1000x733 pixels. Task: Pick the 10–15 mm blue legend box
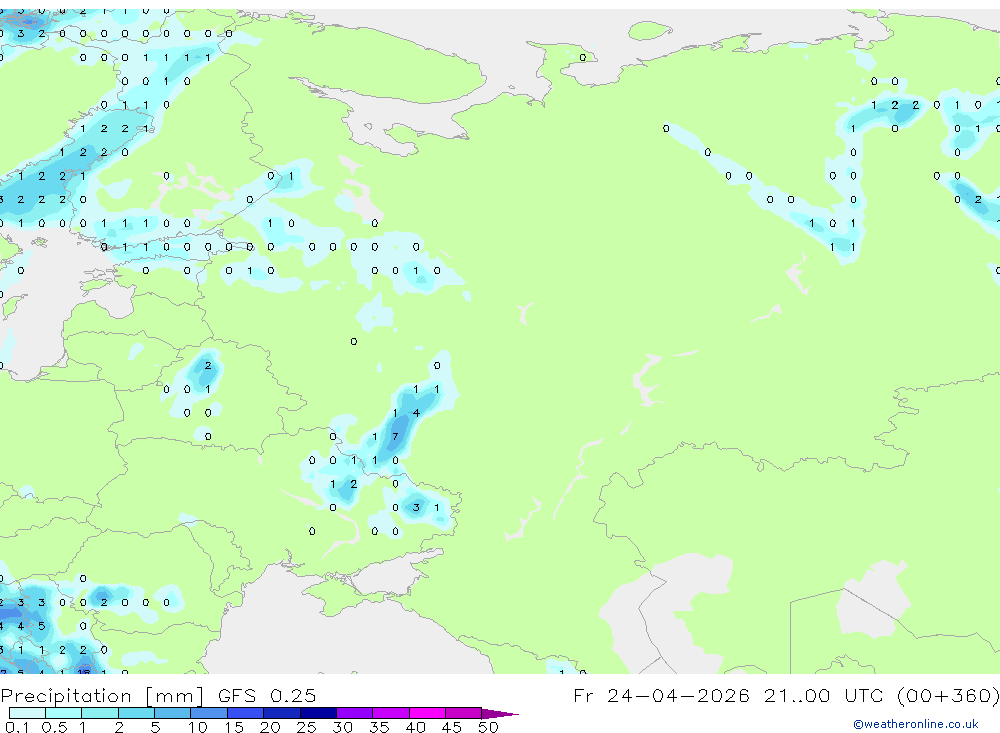click(209, 713)
